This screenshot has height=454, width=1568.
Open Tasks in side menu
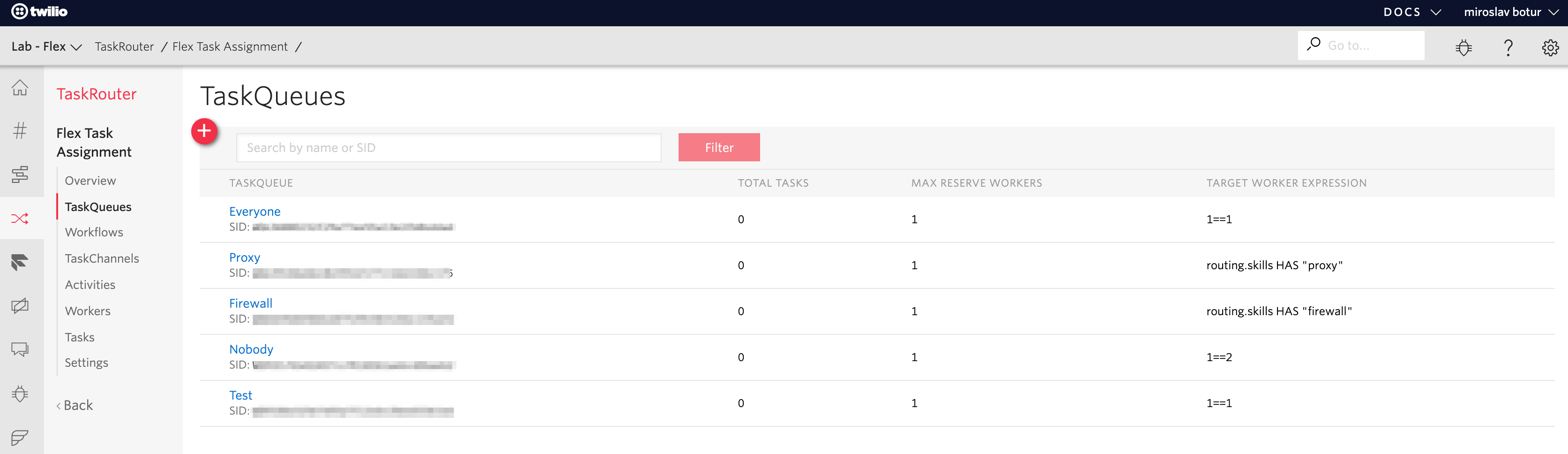pyautogui.click(x=80, y=337)
